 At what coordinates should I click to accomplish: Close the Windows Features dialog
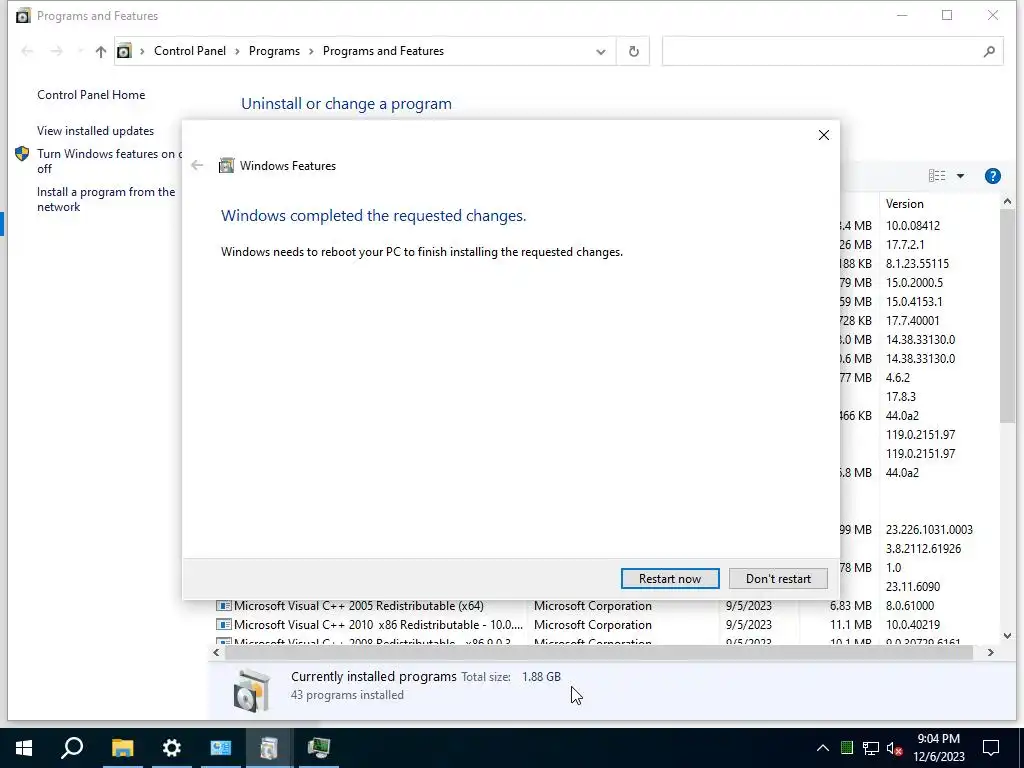pos(824,135)
